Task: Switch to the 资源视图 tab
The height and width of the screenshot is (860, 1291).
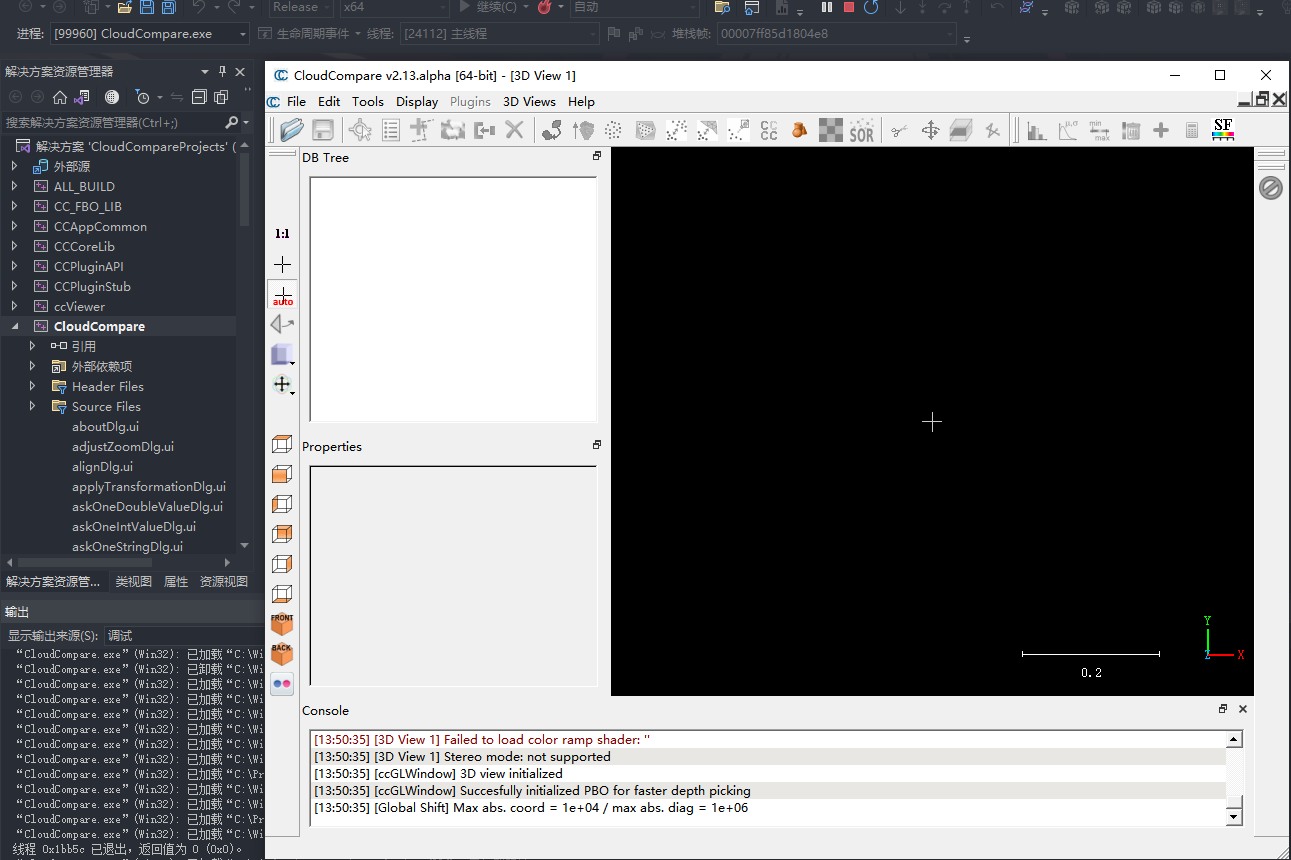Action: [224, 581]
